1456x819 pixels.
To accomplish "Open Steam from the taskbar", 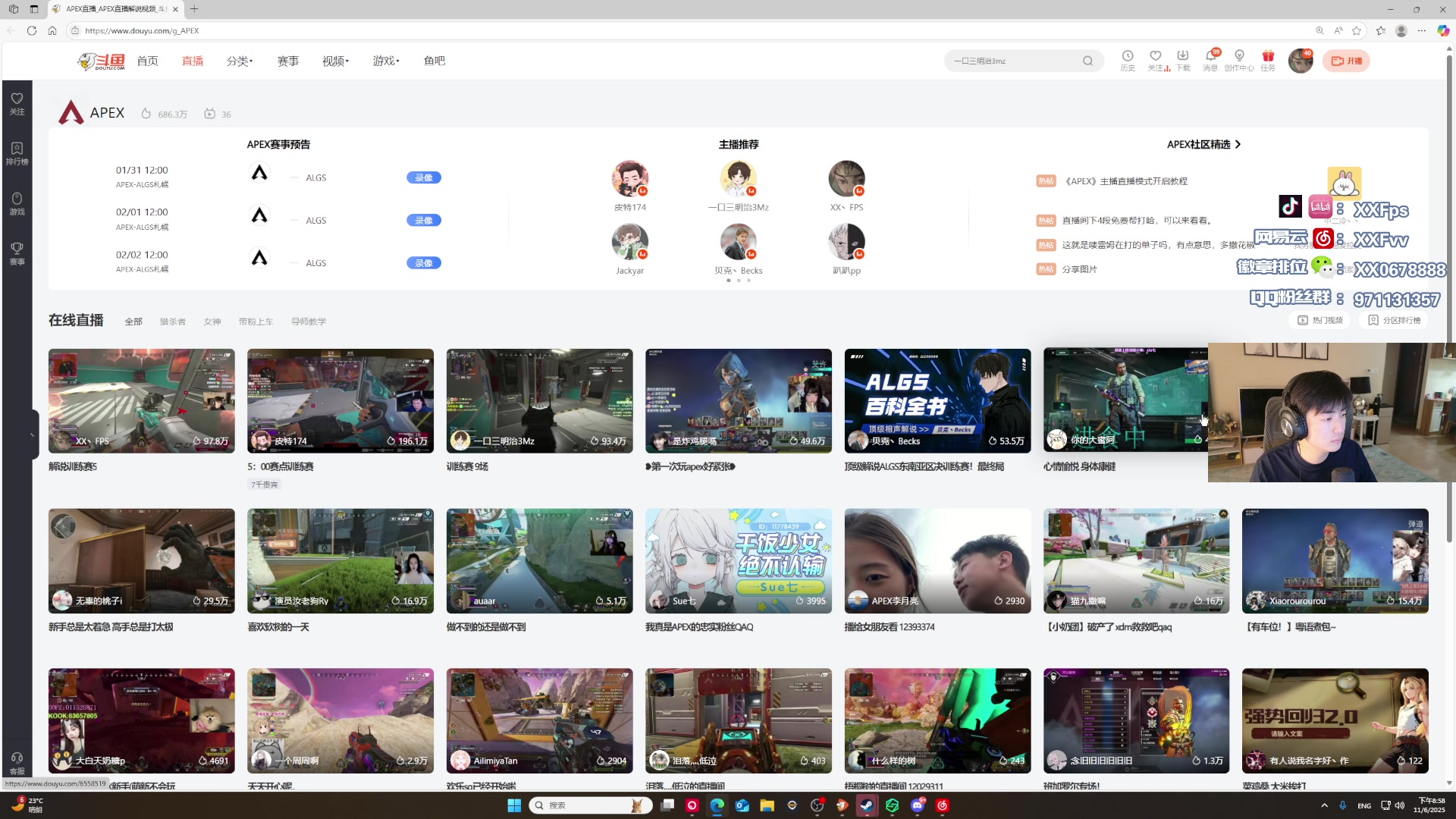I will tap(867, 805).
